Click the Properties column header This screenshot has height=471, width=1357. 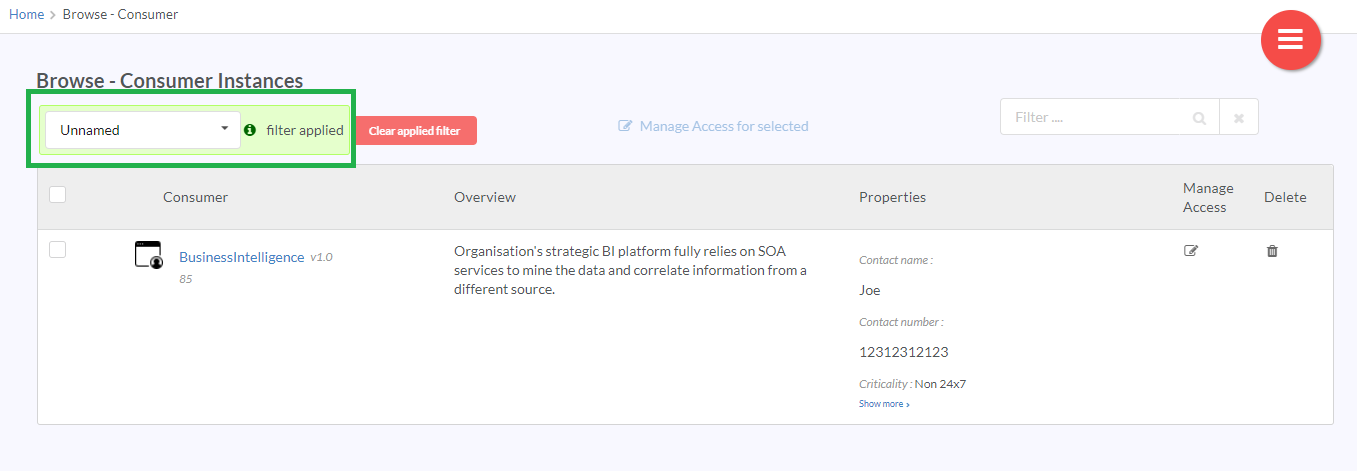click(892, 197)
